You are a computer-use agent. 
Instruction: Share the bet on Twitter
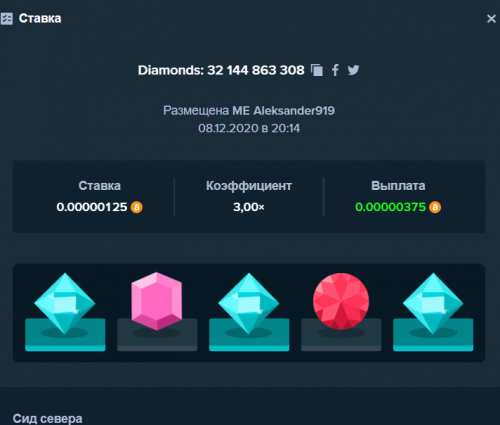[x=353, y=70]
